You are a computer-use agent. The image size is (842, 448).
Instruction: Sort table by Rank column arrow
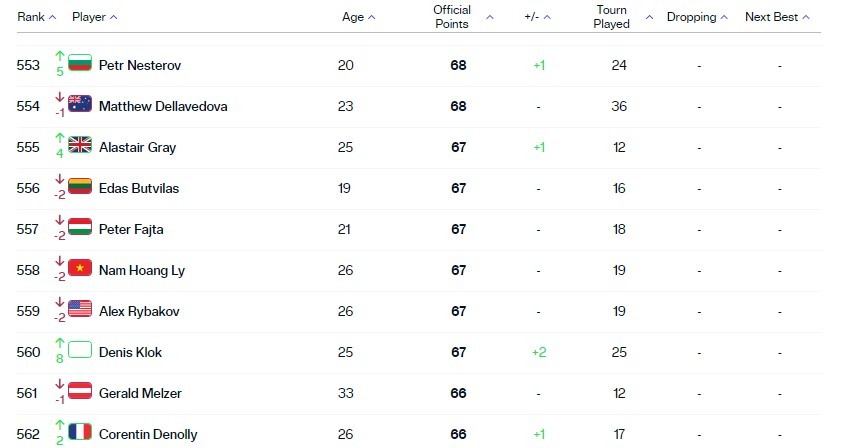pos(52,17)
